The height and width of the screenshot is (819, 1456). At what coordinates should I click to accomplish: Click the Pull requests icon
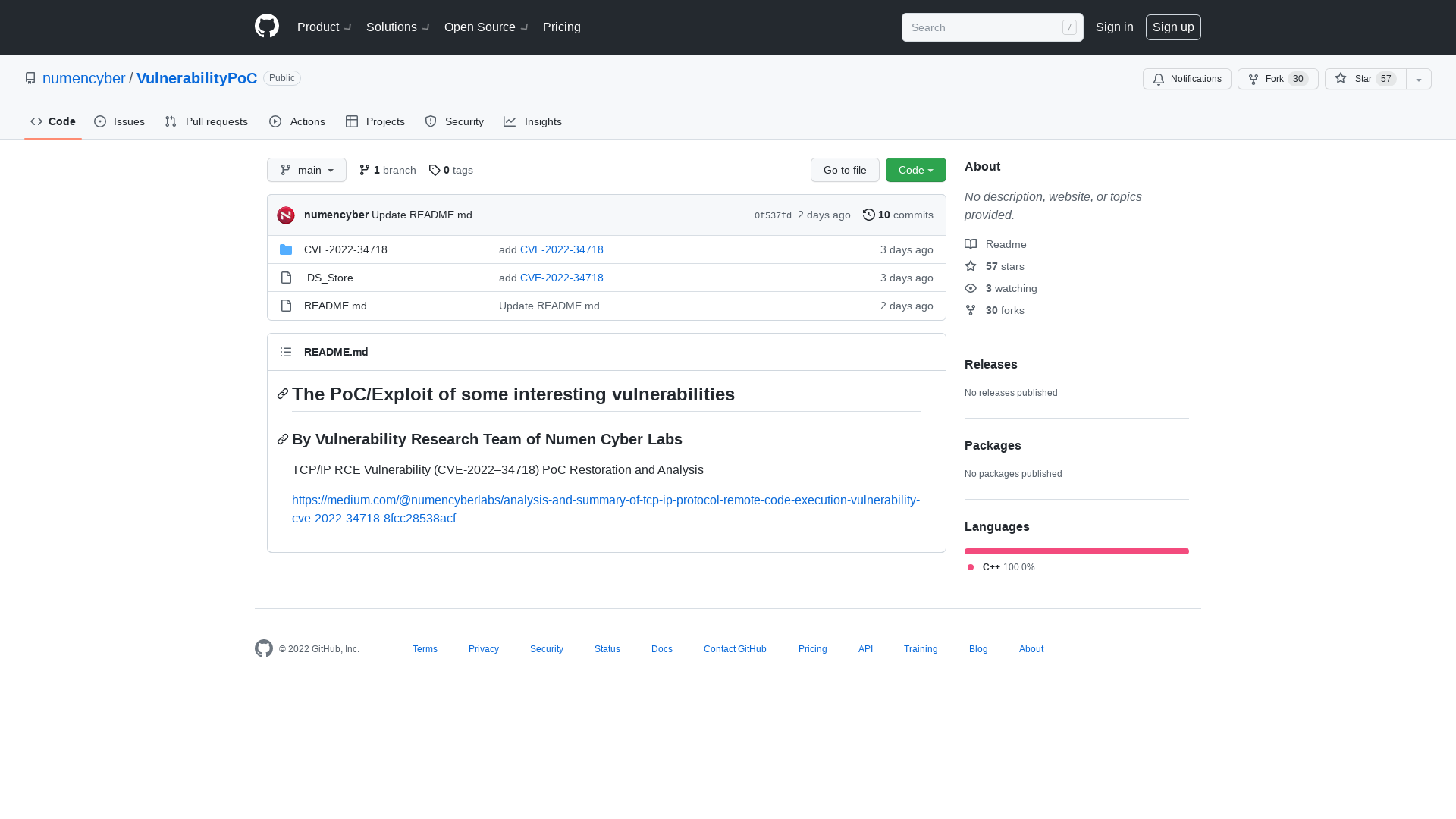coord(170,121)
